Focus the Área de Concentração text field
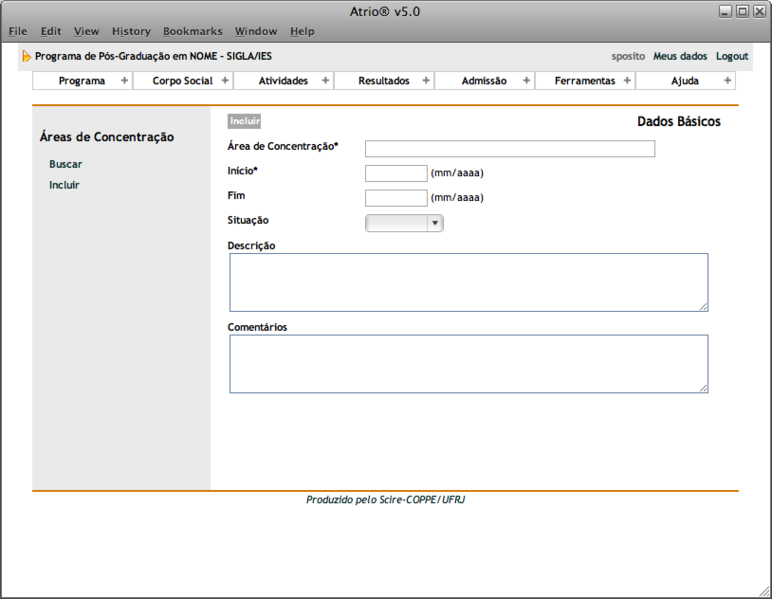This screenshot has height=599, width=772. [x=510, y=149]
